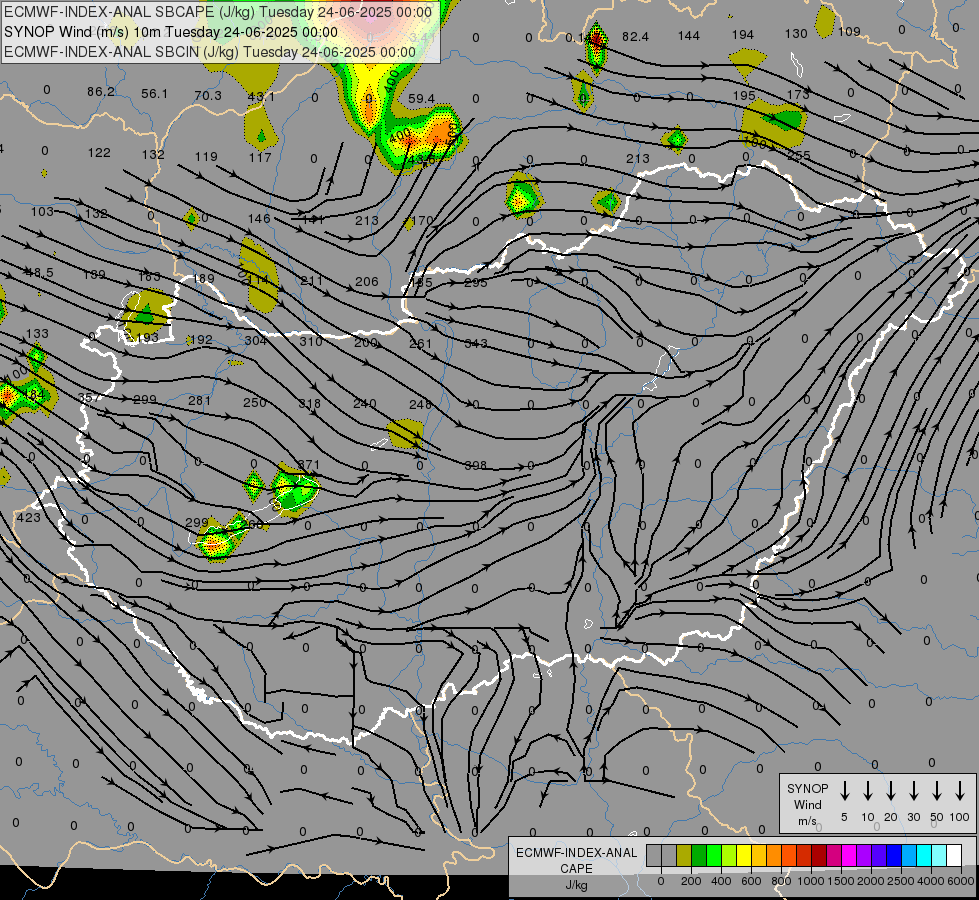
Task: Click the map value 343
Action: click(x=475, y=344)
